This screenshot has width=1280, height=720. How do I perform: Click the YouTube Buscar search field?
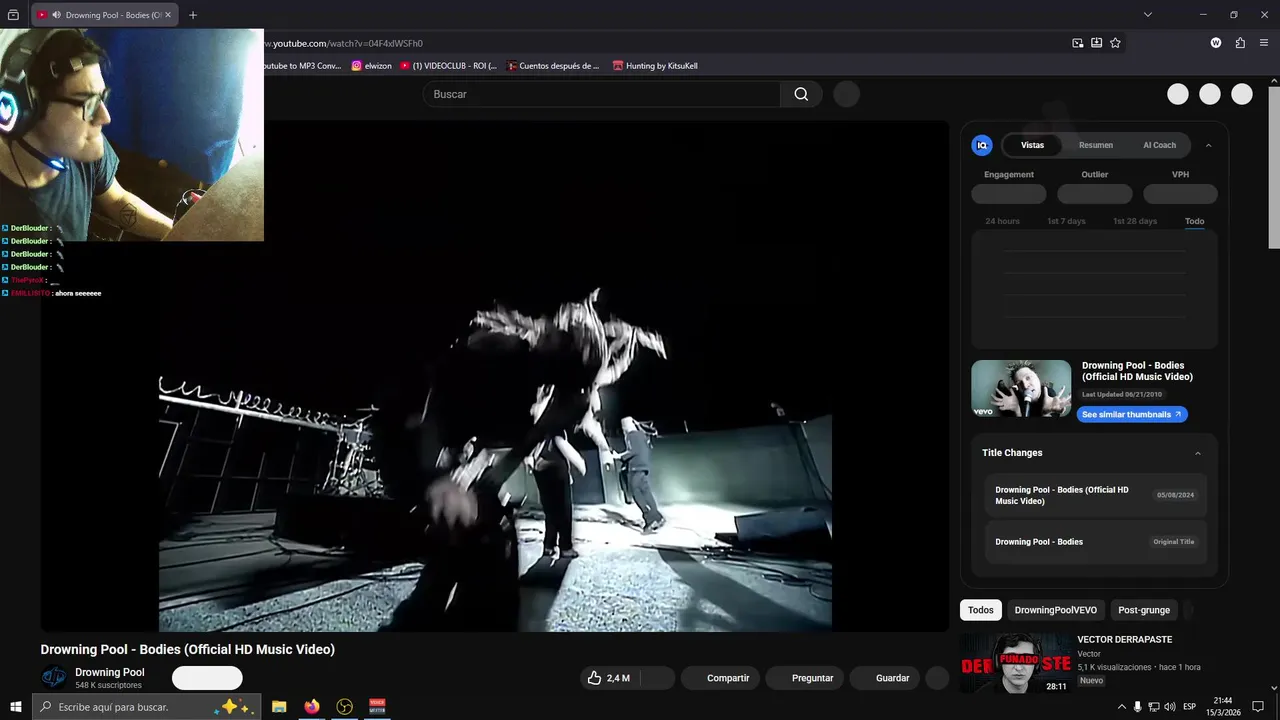pos(602,94)
